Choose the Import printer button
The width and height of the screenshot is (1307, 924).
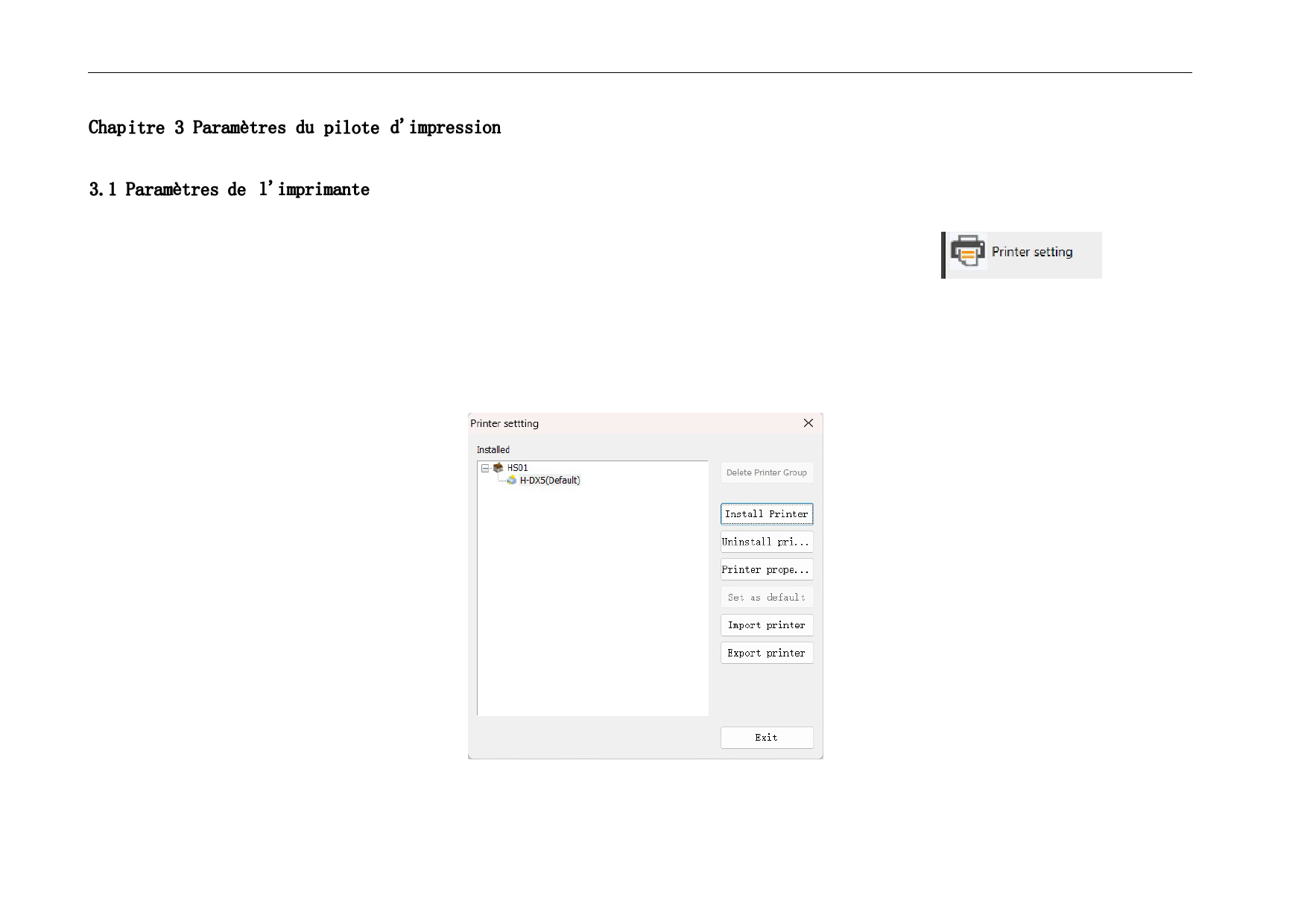[x=766, y=625]
